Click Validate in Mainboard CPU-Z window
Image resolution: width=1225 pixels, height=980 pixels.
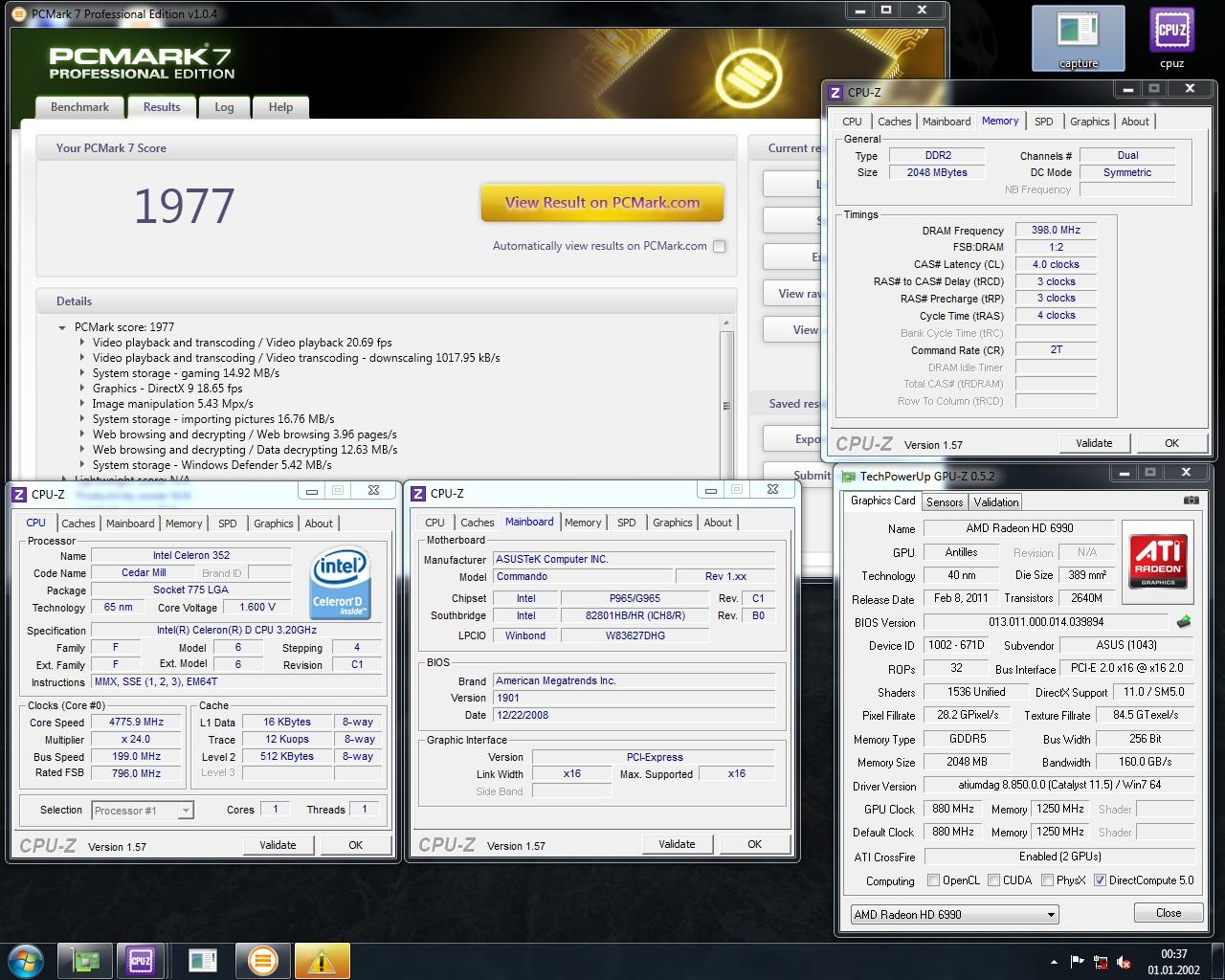(x=677, y=844)
